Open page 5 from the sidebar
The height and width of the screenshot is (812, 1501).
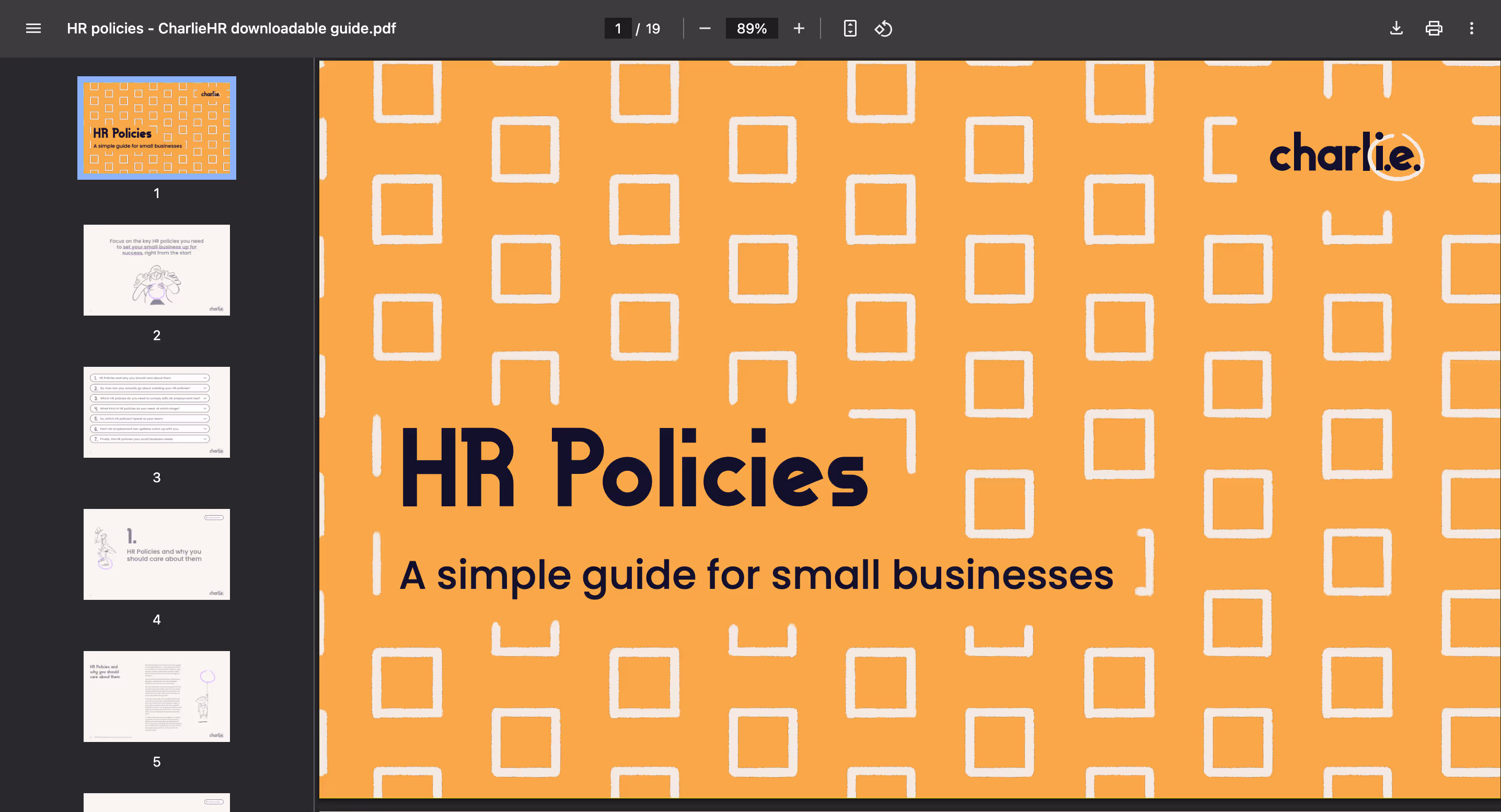(156, 696)
